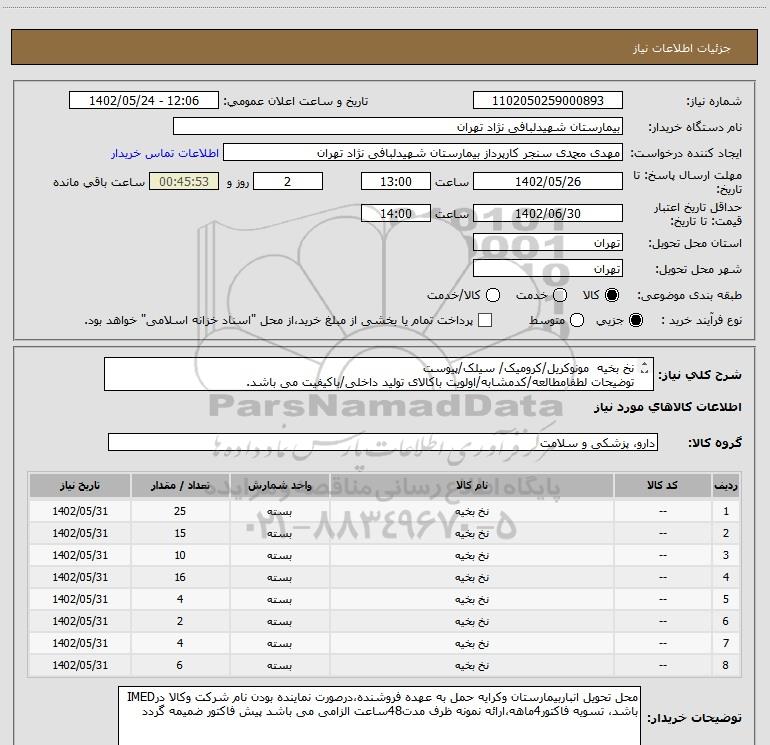Click the استان محل تحویل field
This screenshot has height=745, width=770.
point(547,243)
